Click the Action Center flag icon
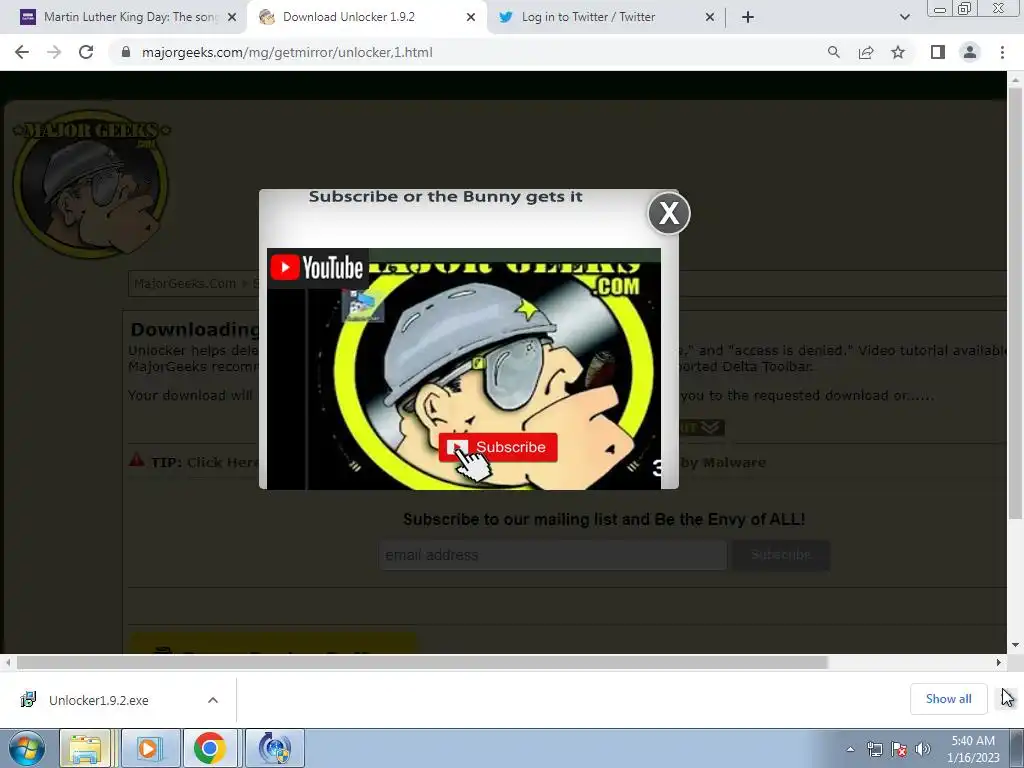 pyautogui.click(x=899, y=749)
